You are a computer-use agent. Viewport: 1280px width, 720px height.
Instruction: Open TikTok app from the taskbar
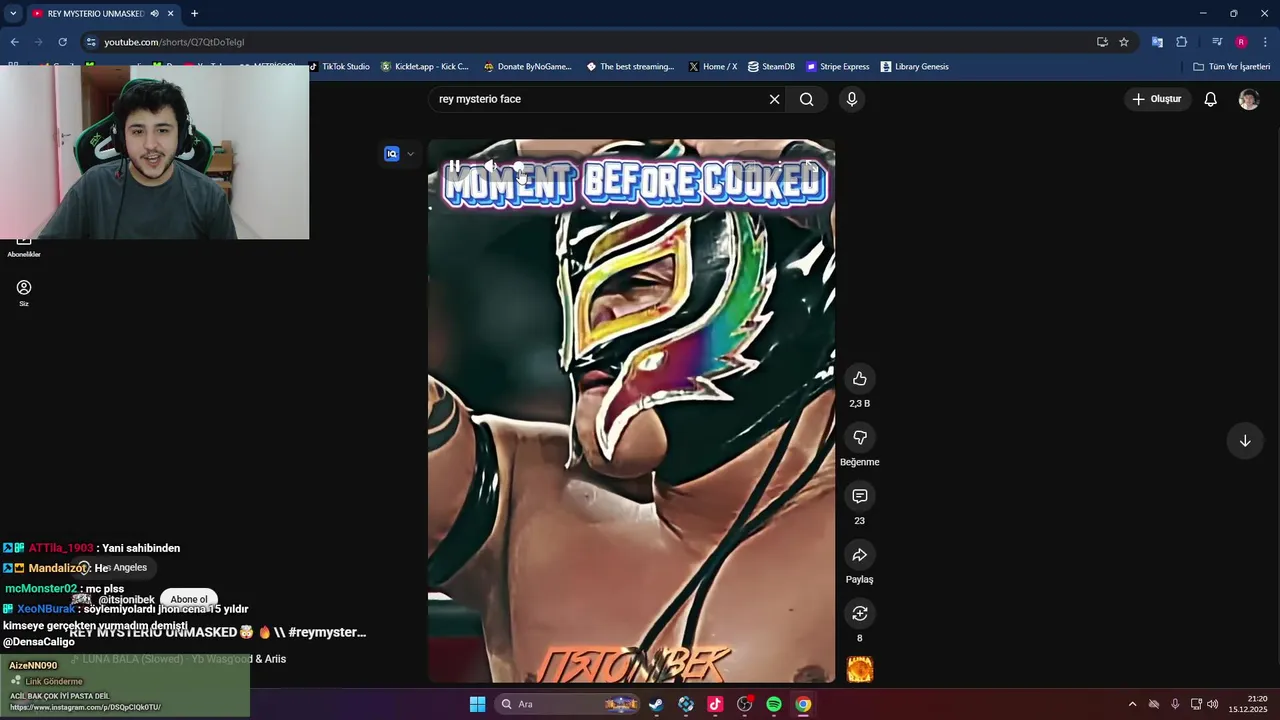coord(715,704)
